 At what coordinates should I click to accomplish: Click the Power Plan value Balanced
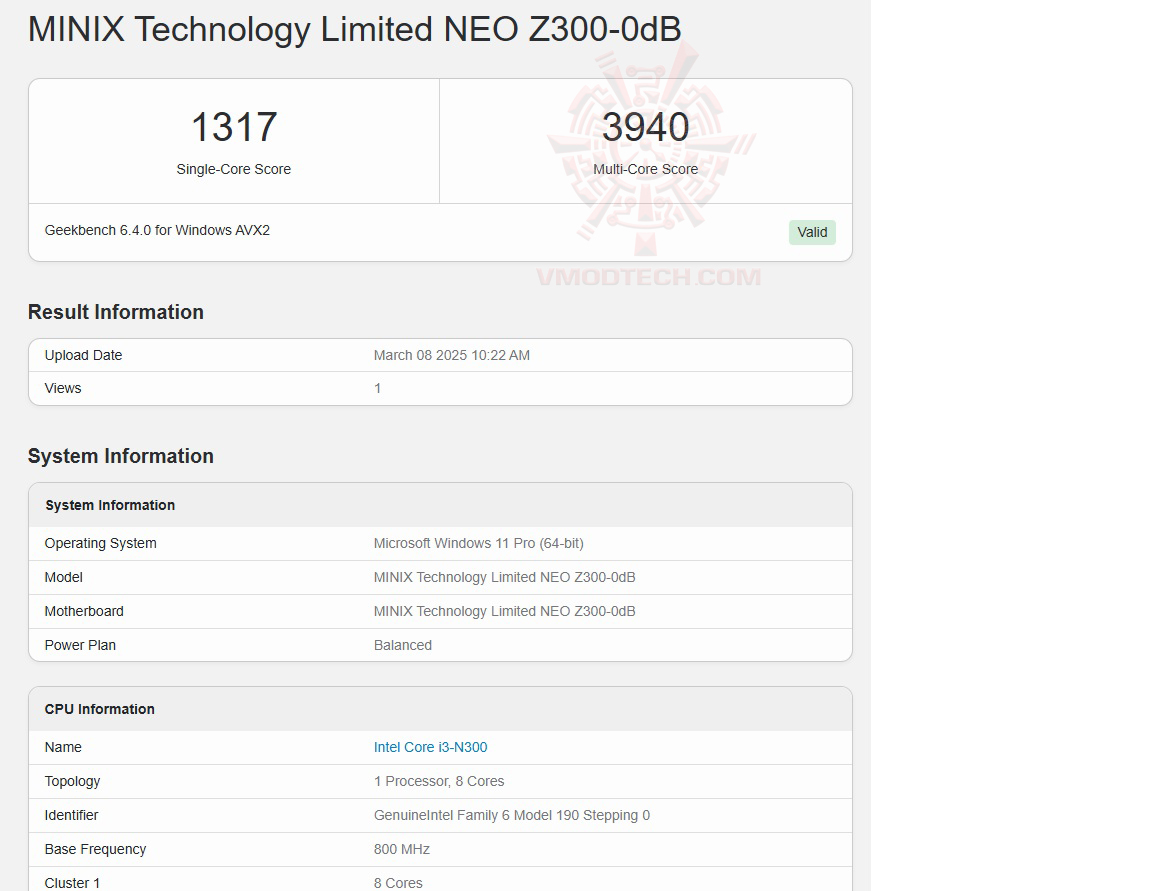[402, 645]
